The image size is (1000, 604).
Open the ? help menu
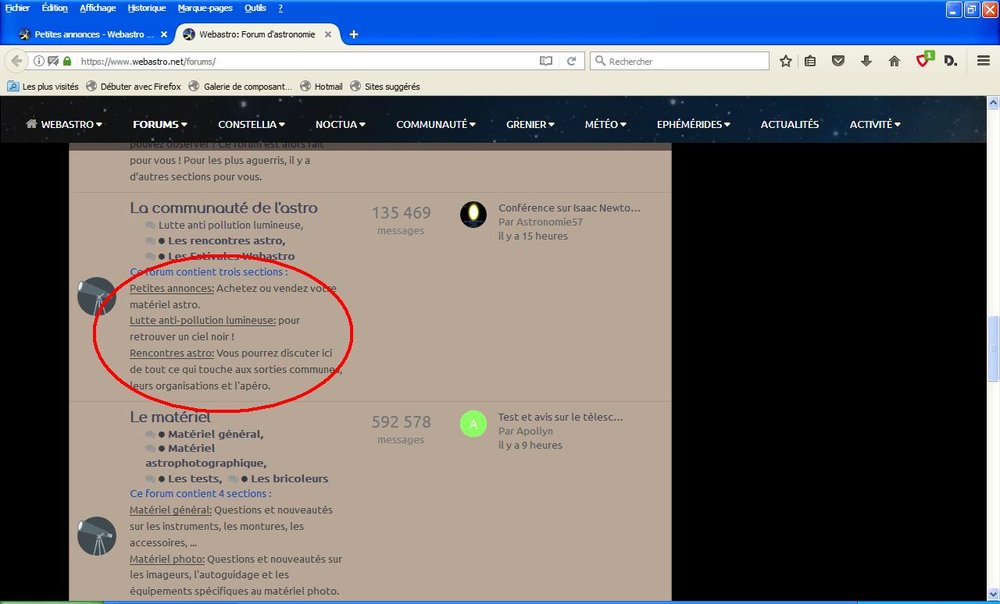281,8
